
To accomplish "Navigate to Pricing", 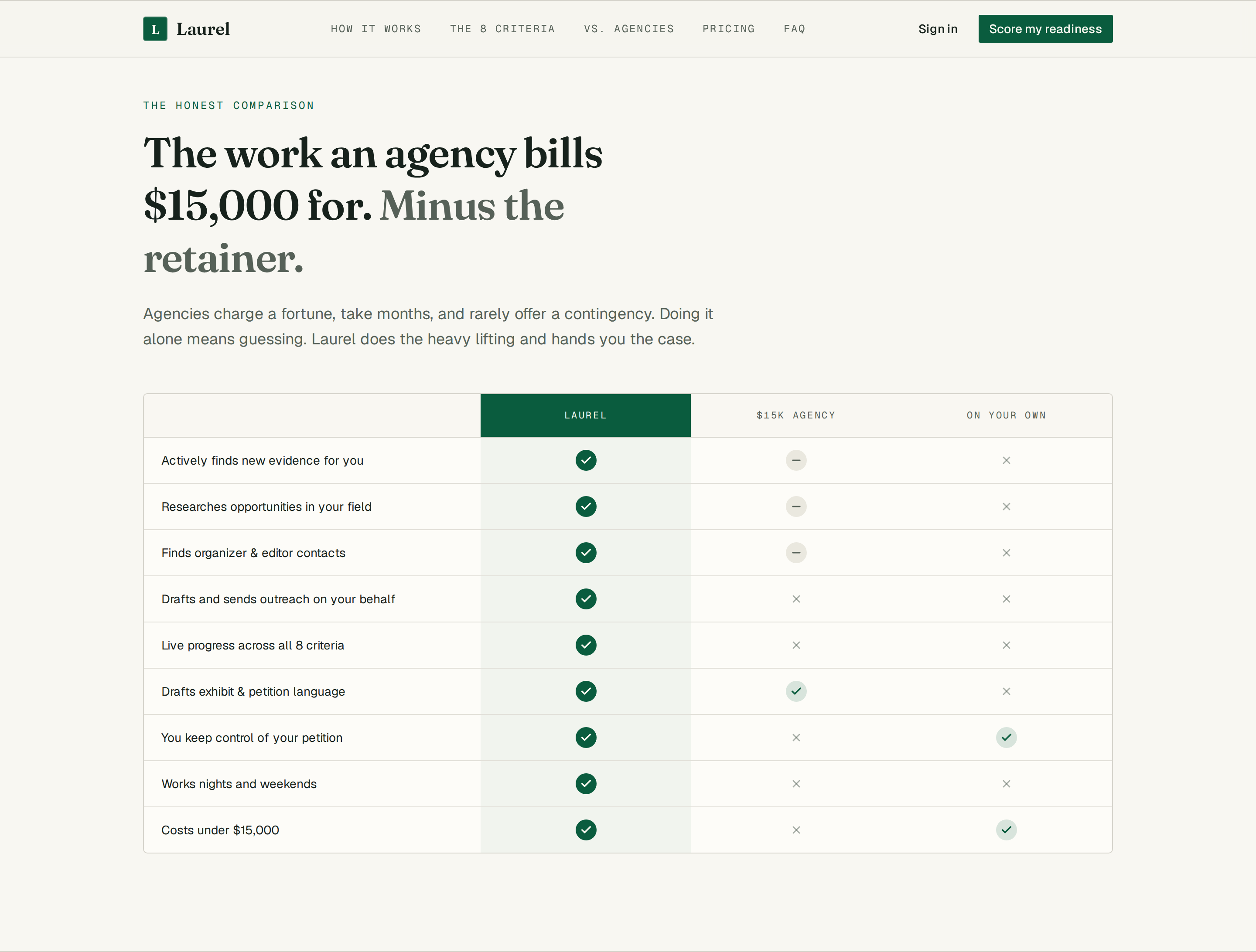I will (x=728, y=29).
